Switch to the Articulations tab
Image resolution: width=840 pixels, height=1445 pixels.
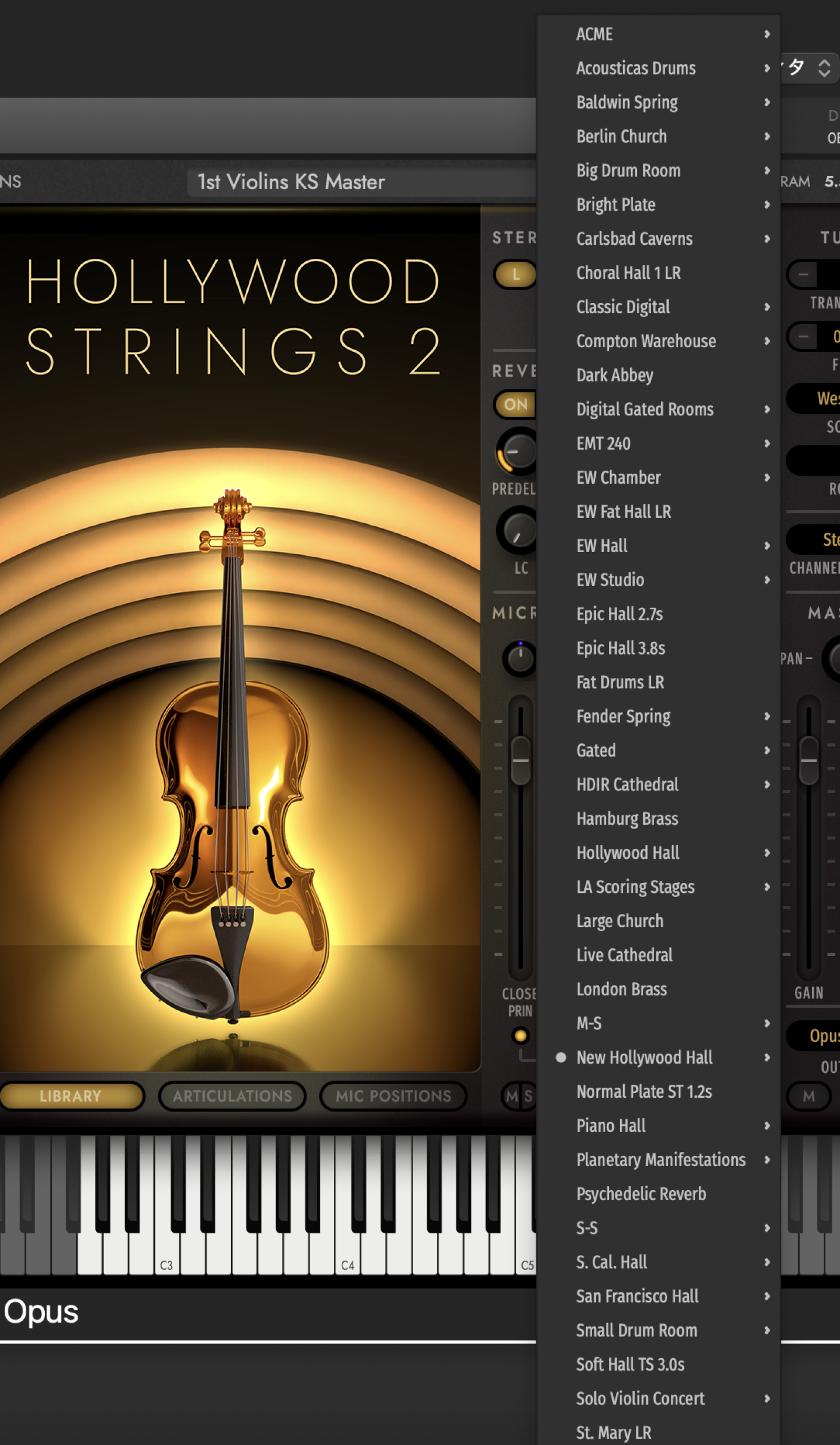(x=232, y=1096)
